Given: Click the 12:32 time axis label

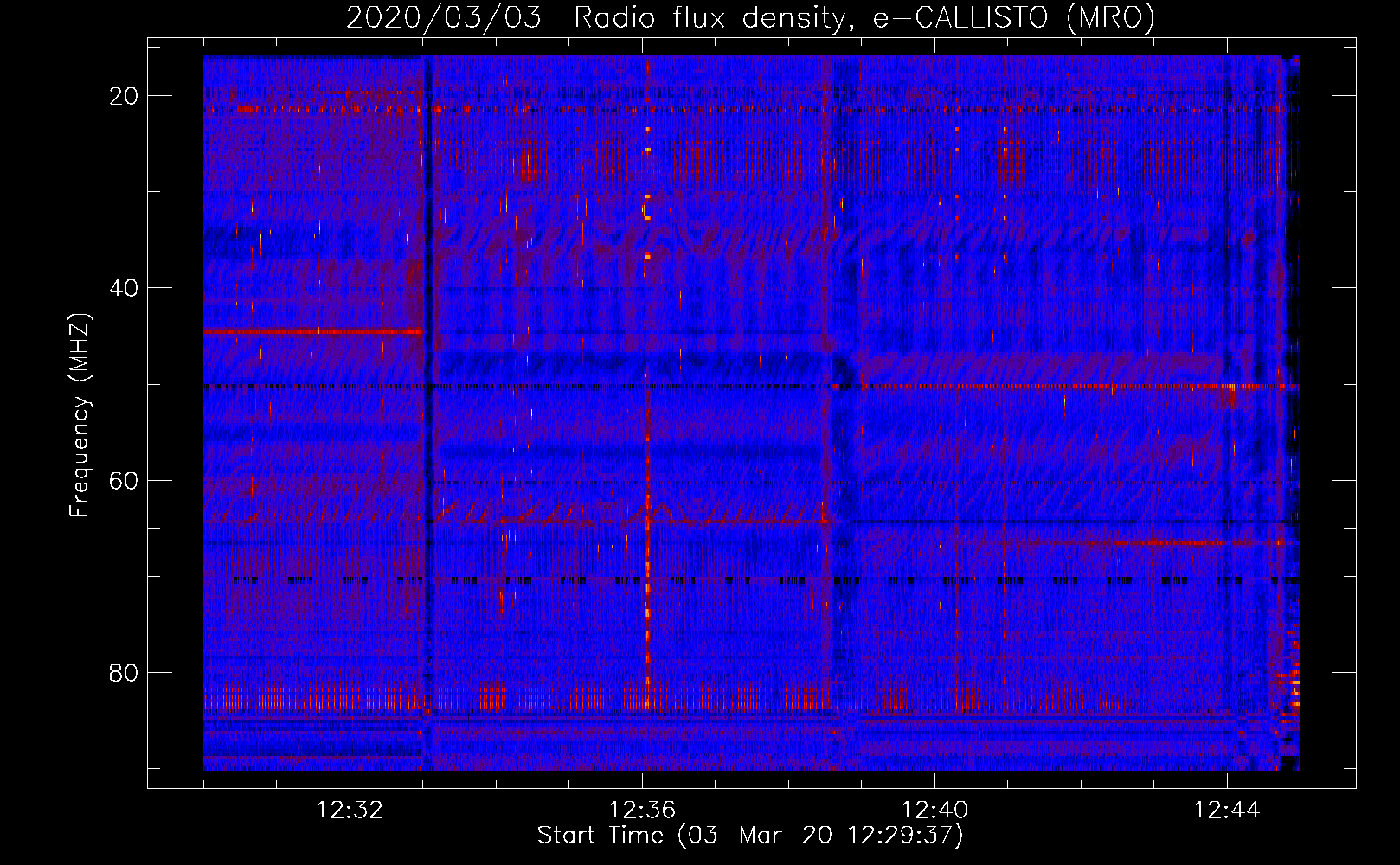Looking at the screenshot, I should 350,811.
